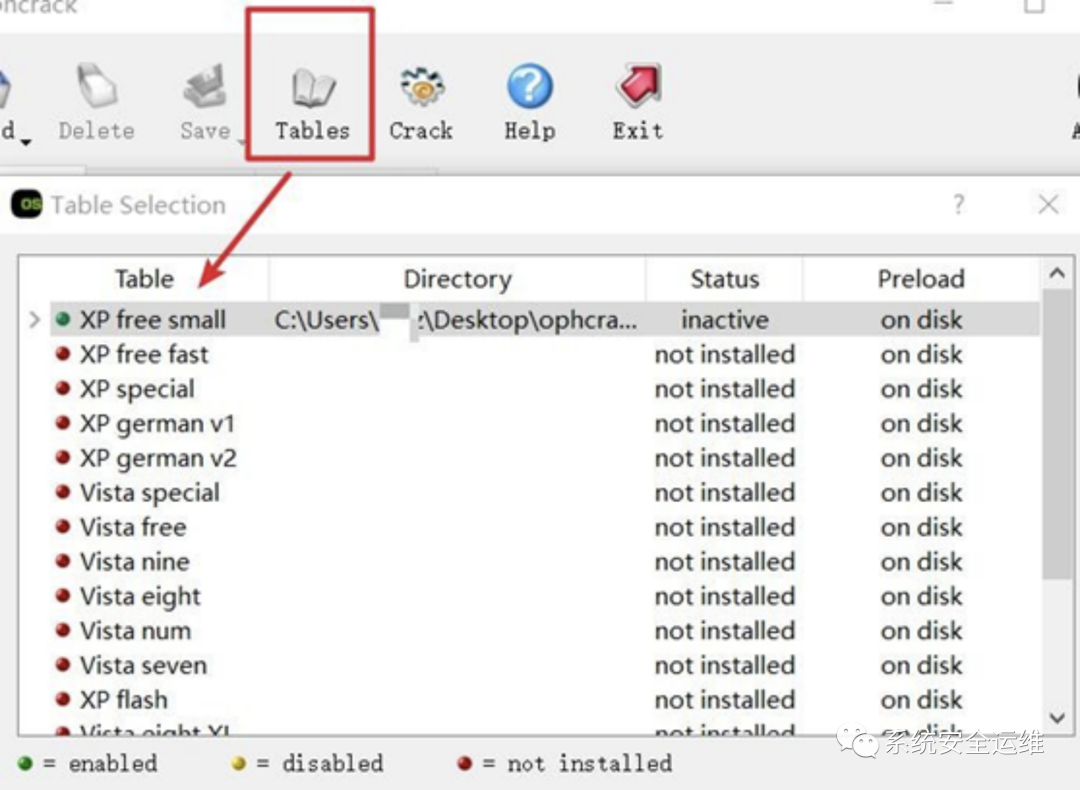
Task: Click the red status dot of Vista nine
Action: (63, 561)
